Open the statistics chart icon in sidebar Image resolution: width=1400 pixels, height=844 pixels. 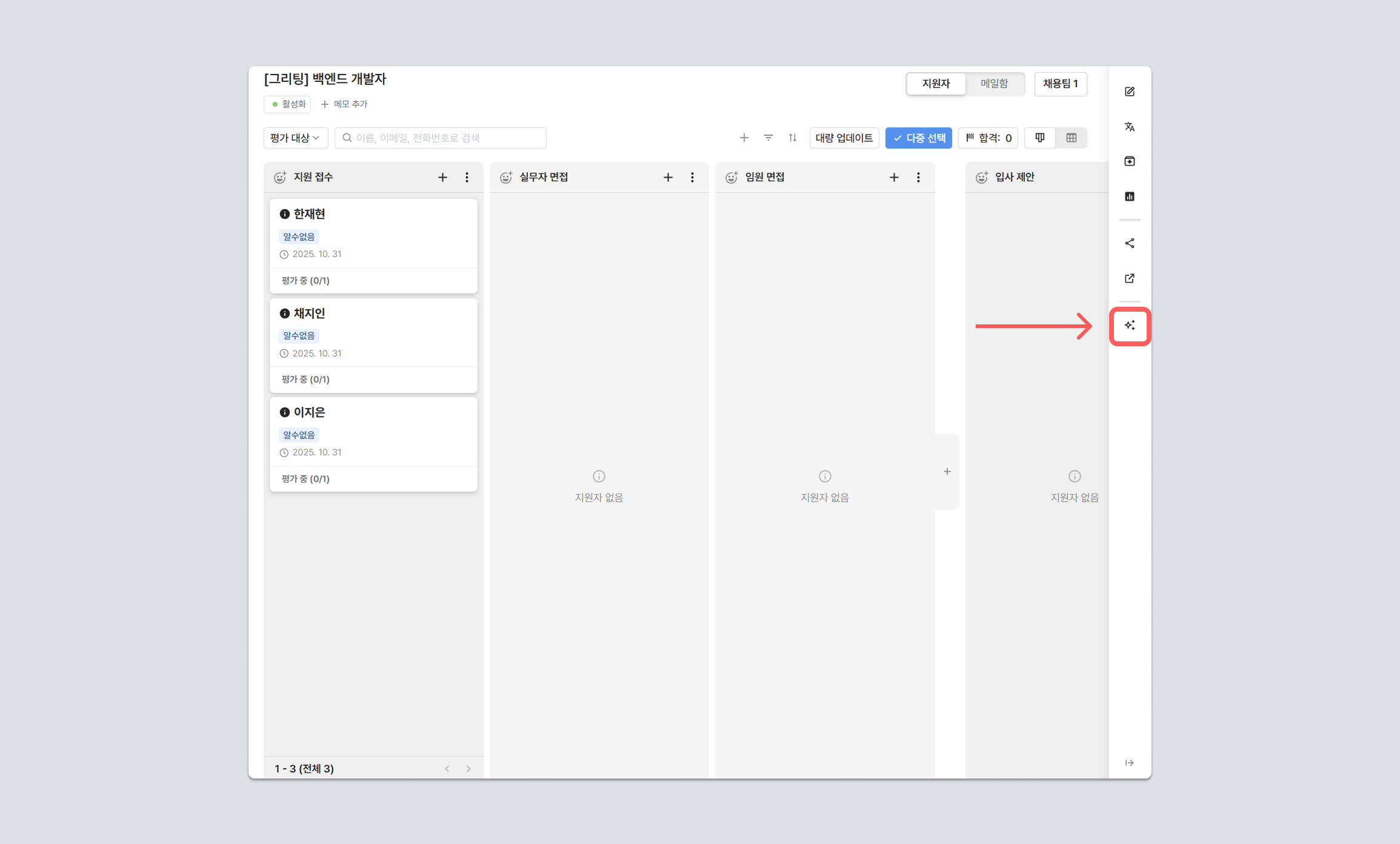click(1130, 196)
